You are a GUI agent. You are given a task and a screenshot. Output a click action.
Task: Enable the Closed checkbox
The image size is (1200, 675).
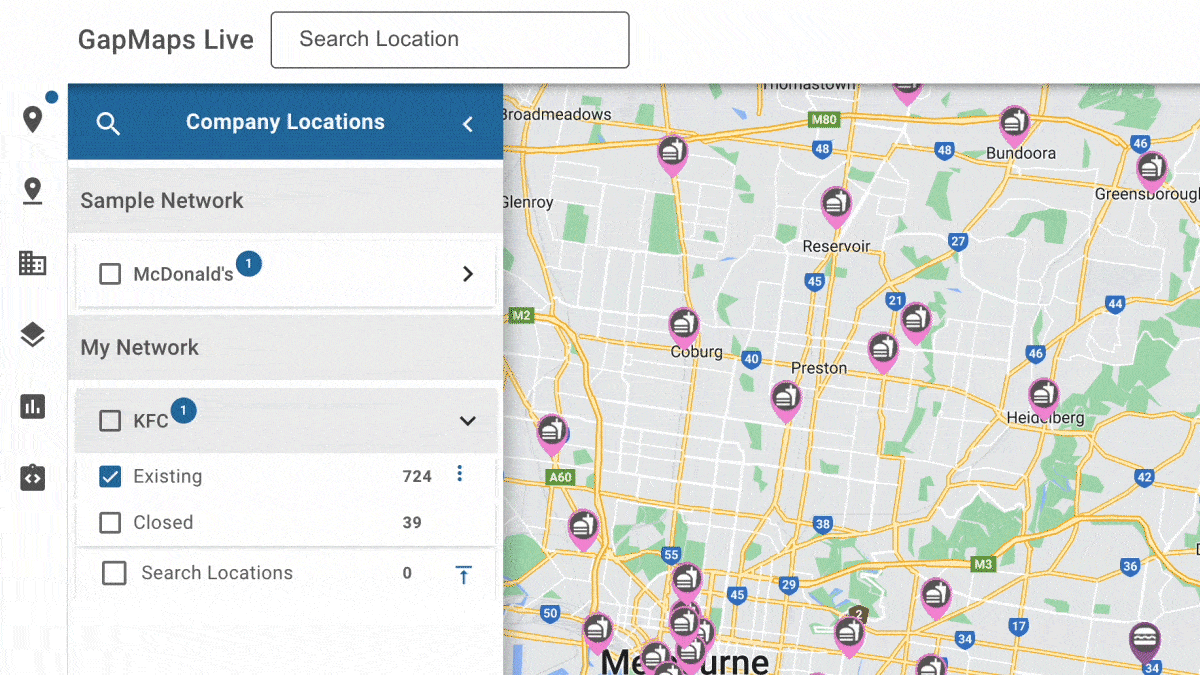(110, 522)
